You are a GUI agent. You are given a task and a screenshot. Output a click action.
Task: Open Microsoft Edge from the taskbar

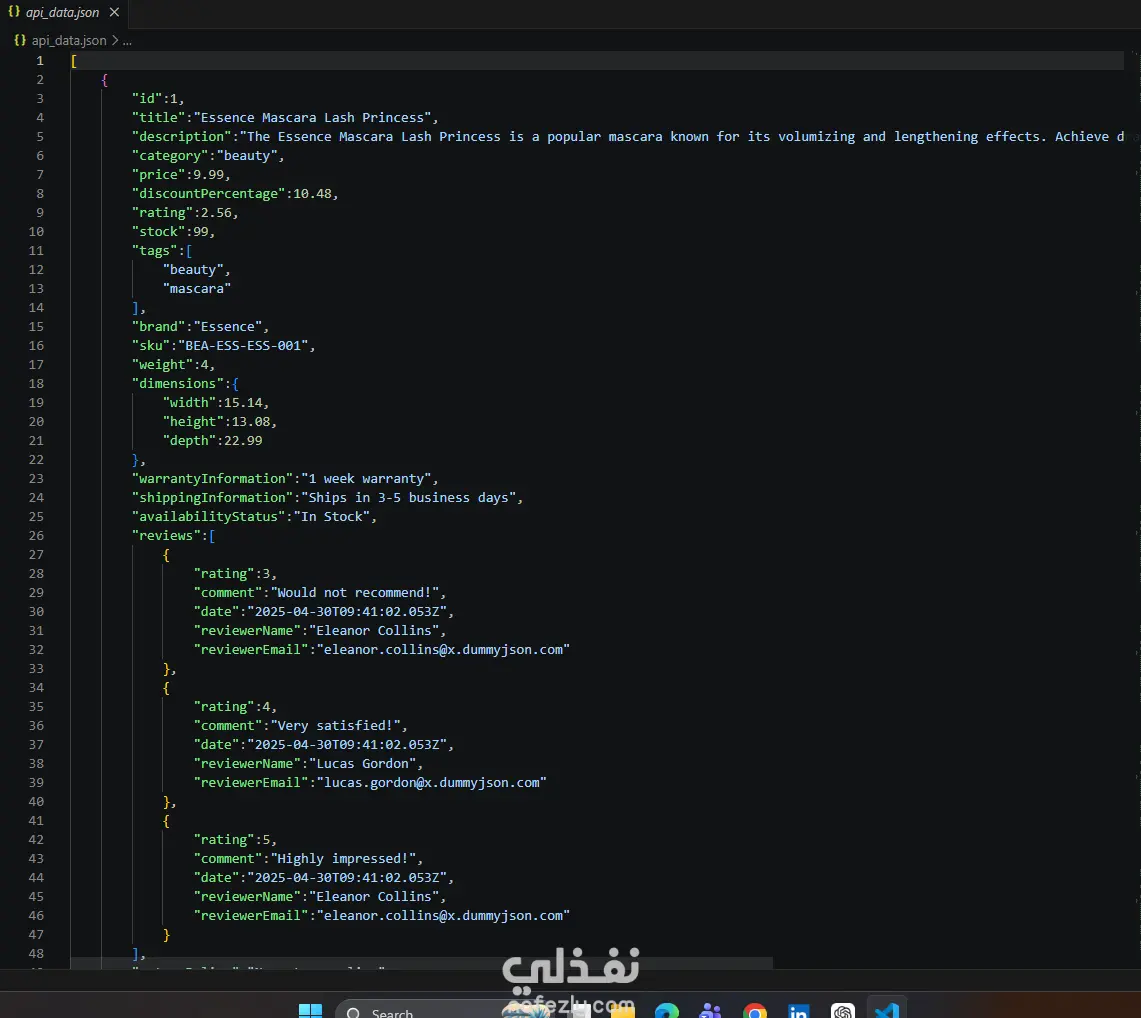click(x=667, y=1011)
